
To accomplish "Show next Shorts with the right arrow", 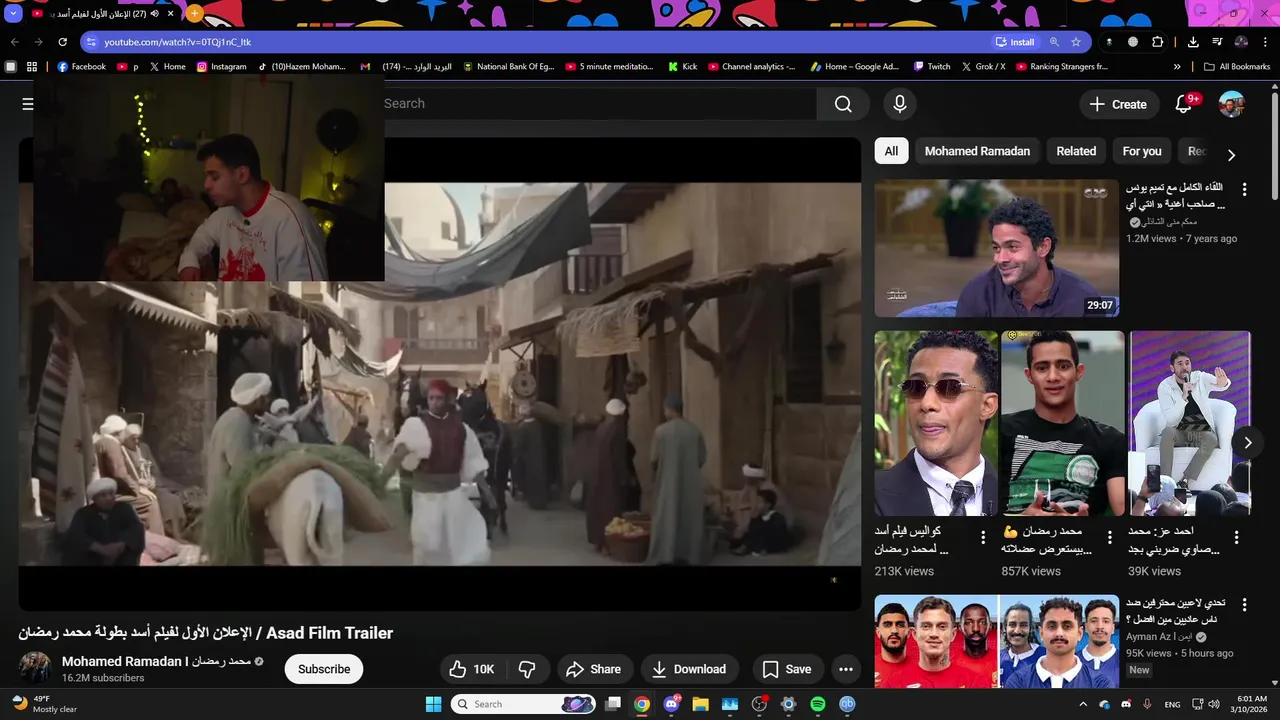I will pos(1248,442).
